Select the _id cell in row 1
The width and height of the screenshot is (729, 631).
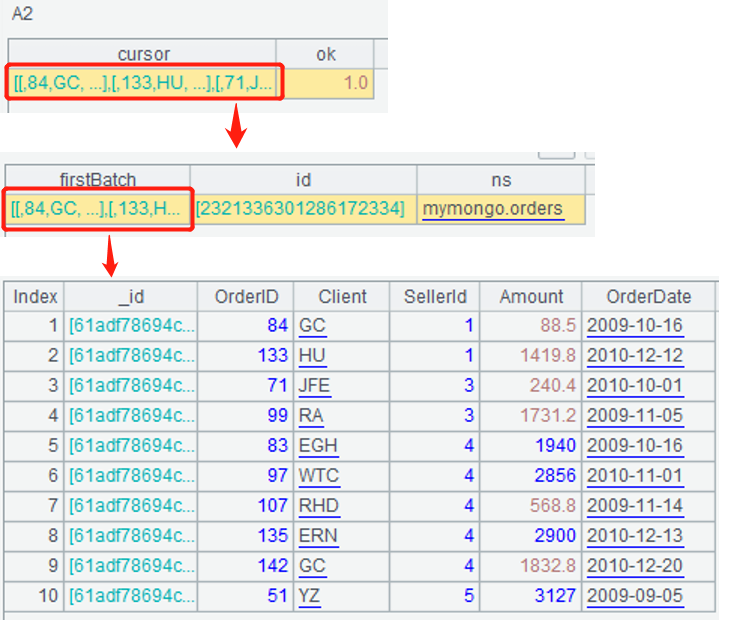click(133, 326)
